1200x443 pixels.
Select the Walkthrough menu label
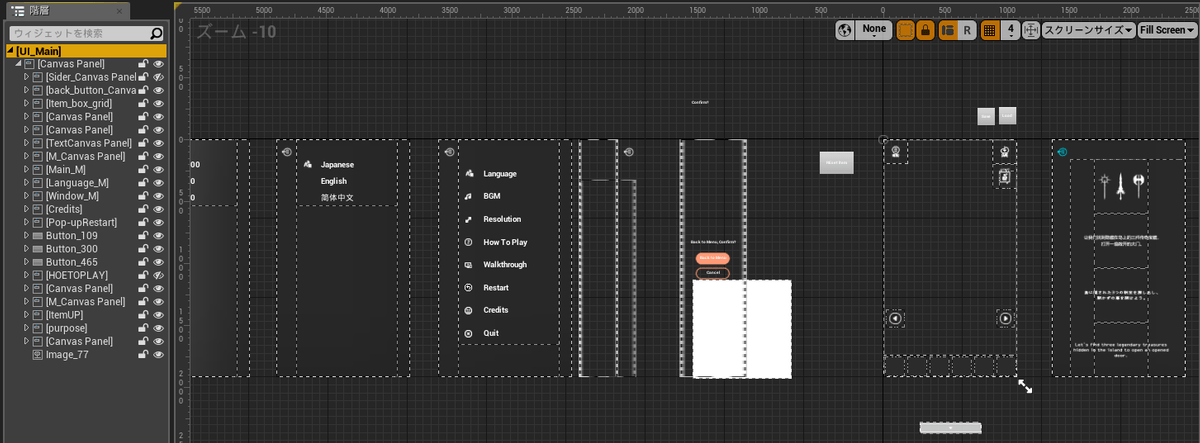click(505, 265)
